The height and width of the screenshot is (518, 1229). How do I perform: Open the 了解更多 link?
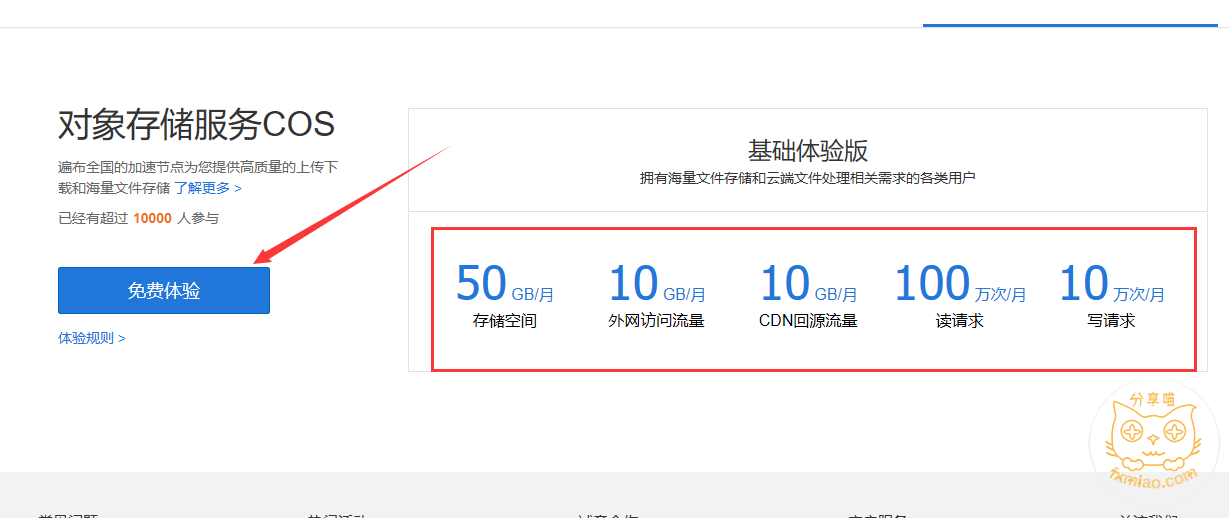[x=208, y=187]
